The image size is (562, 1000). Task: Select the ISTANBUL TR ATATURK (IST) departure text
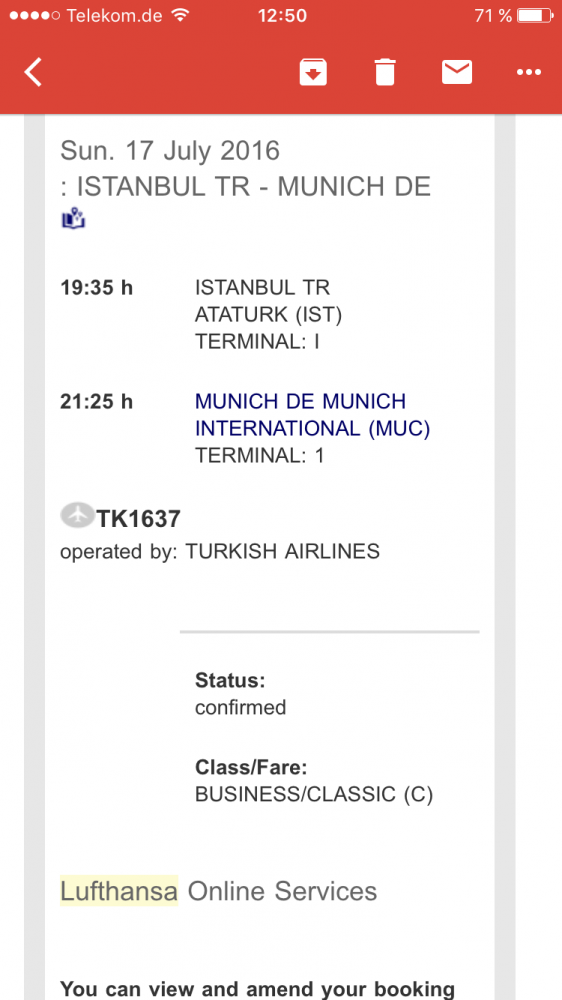pos(268,302)
